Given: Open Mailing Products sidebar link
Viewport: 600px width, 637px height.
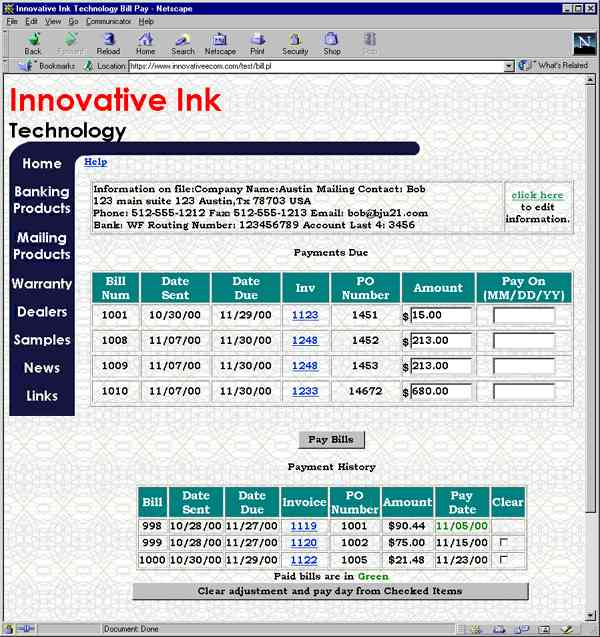Looking at the screenshot, I should point(42,246).
